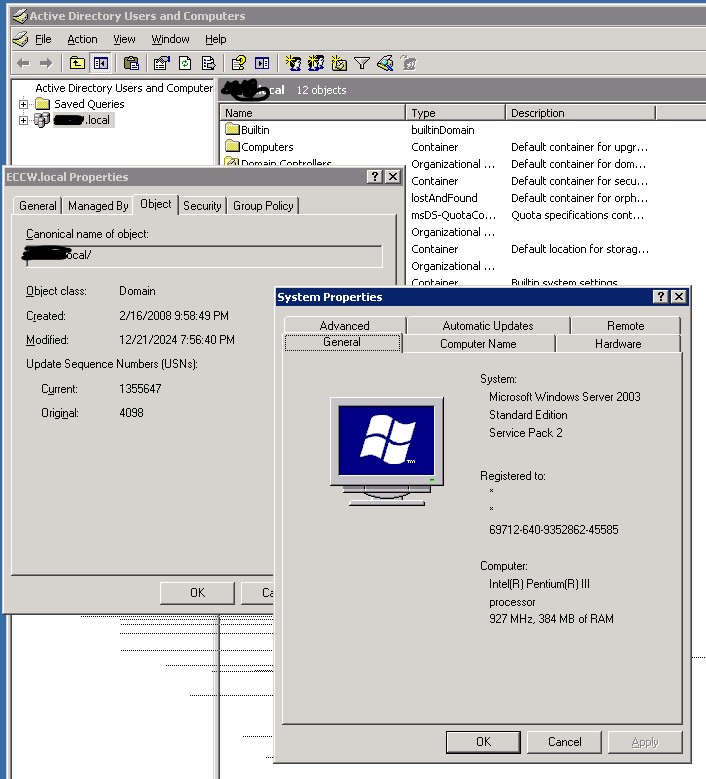Expand the Saved Queries tree node
This screenshot has height=779, width=706.
24,104
